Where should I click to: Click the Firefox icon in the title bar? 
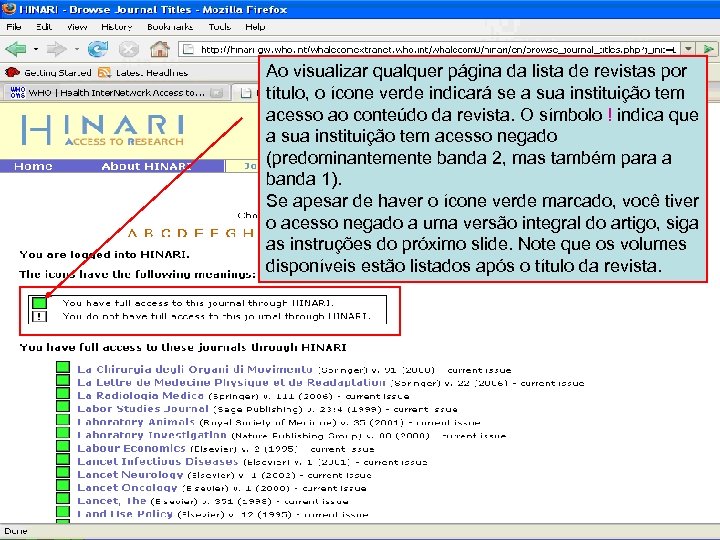click(9, 9)
